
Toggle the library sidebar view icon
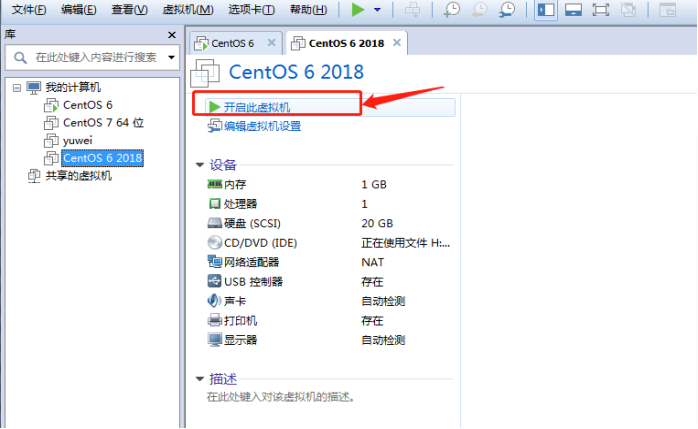(x=546, y=10)
